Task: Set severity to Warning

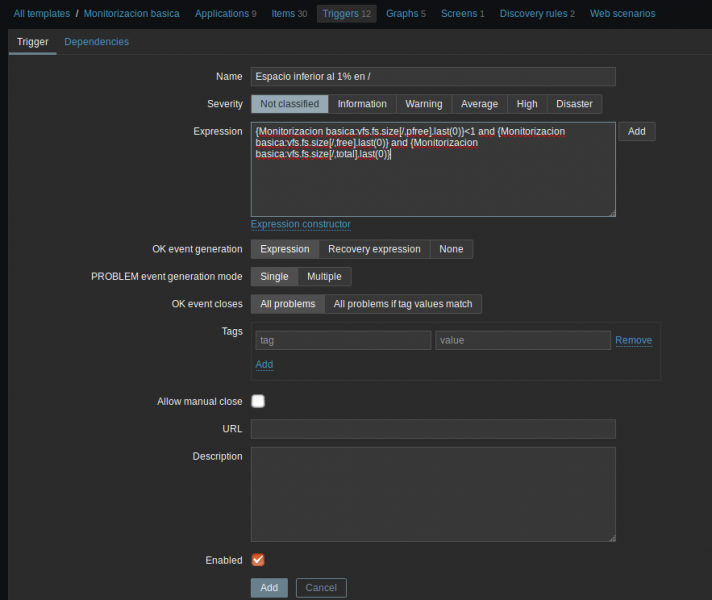Action: (x=424, y=104)
